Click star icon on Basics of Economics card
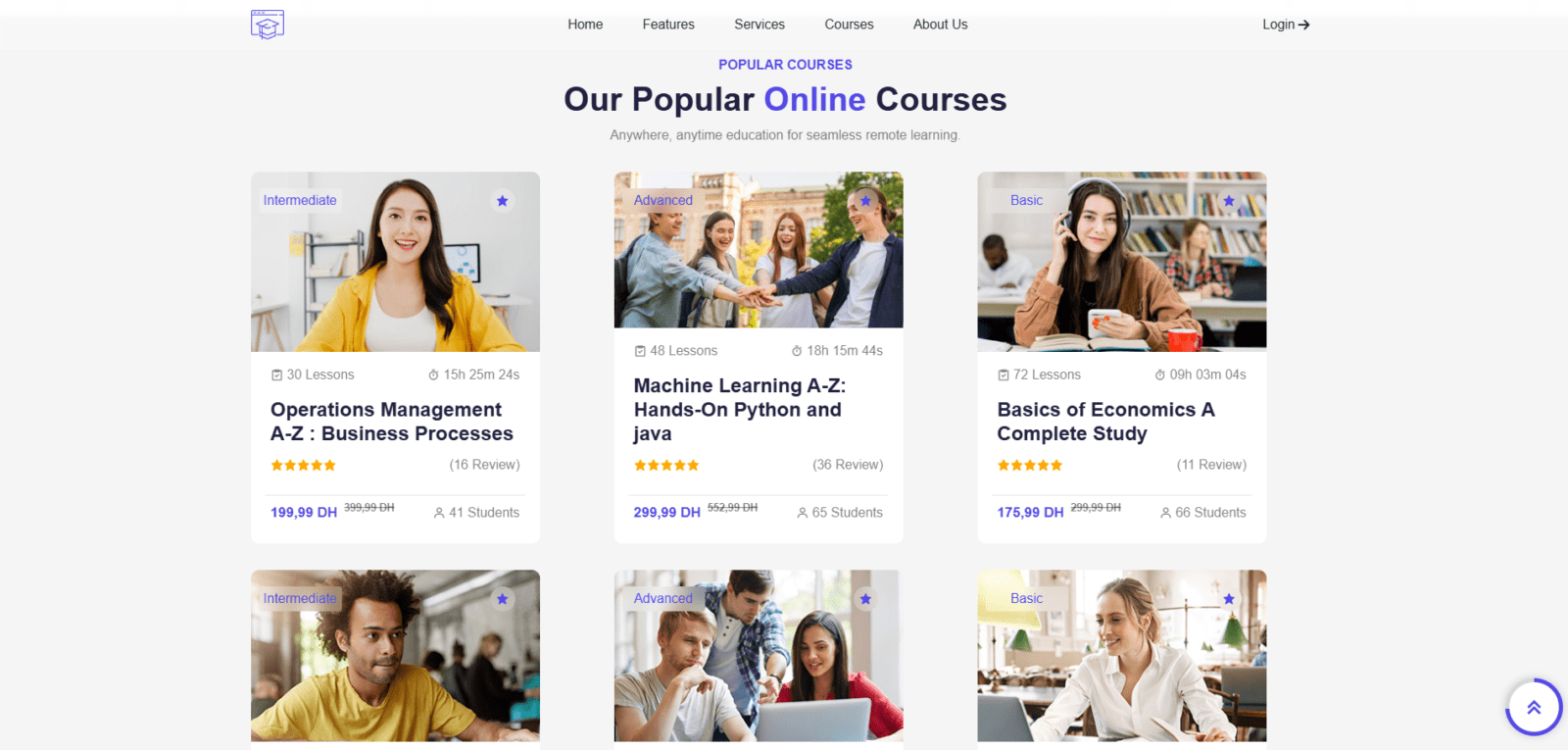1568x750 pixels. [1229, 201]
